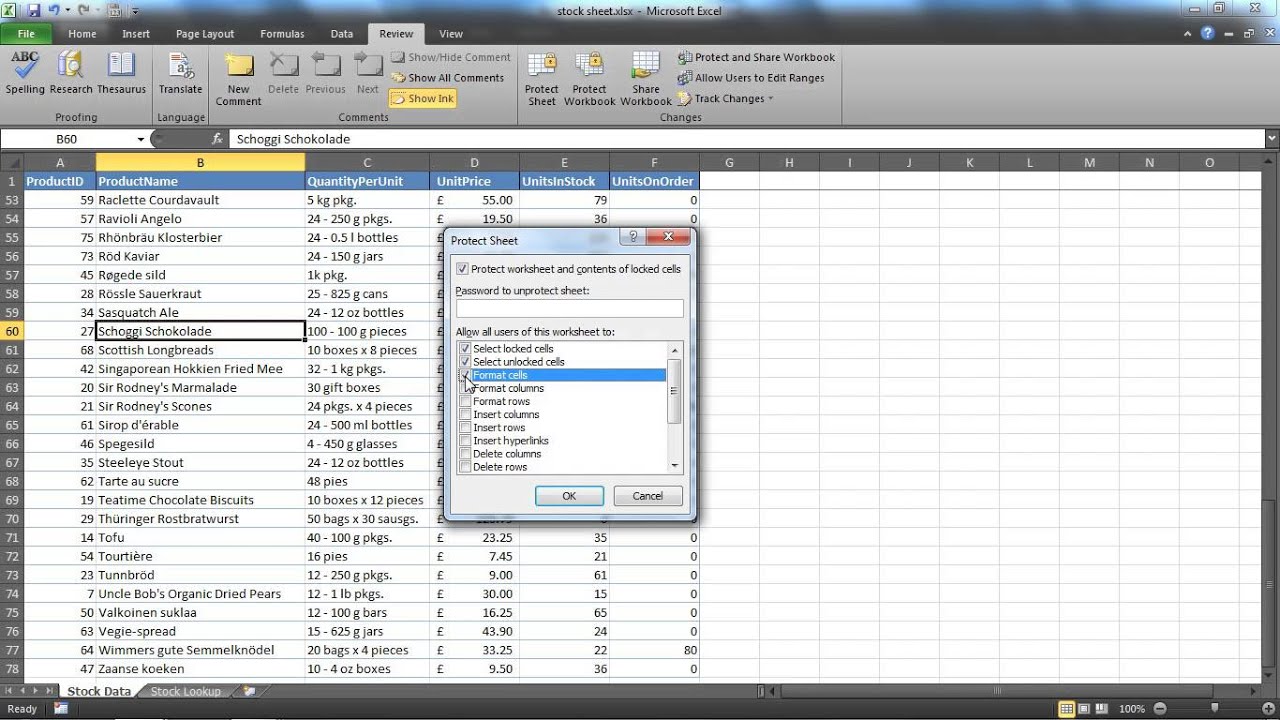Enable the Insert hyperlinks checkbox
This screenshot has height=720, width=1280.
pos(465,440)
